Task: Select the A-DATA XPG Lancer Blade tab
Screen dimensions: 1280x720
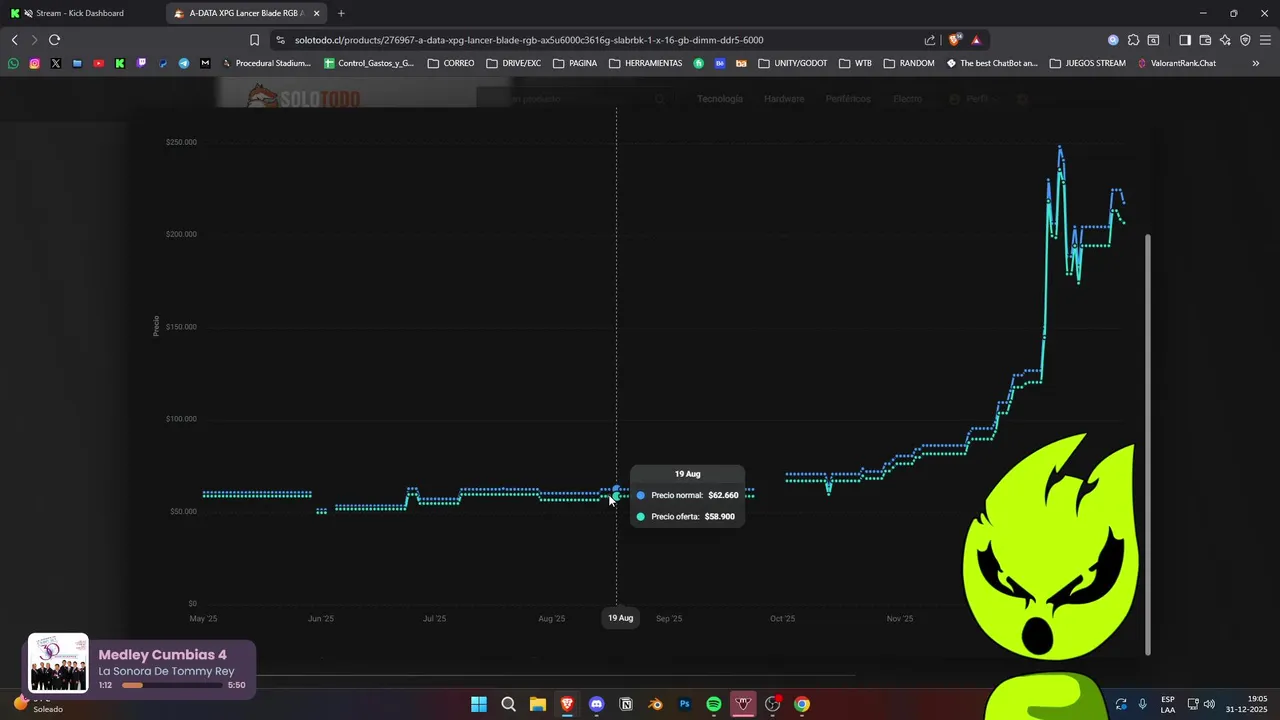Action: pos(246,13)
